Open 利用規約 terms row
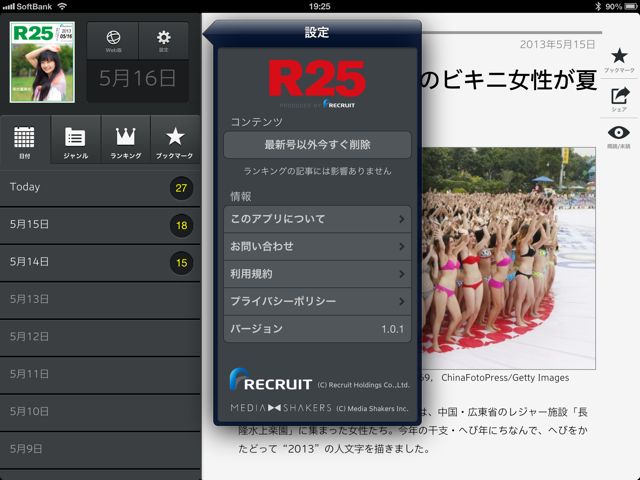Image resolution: width=640 pixels, height=480 pixels. [317, 274]
